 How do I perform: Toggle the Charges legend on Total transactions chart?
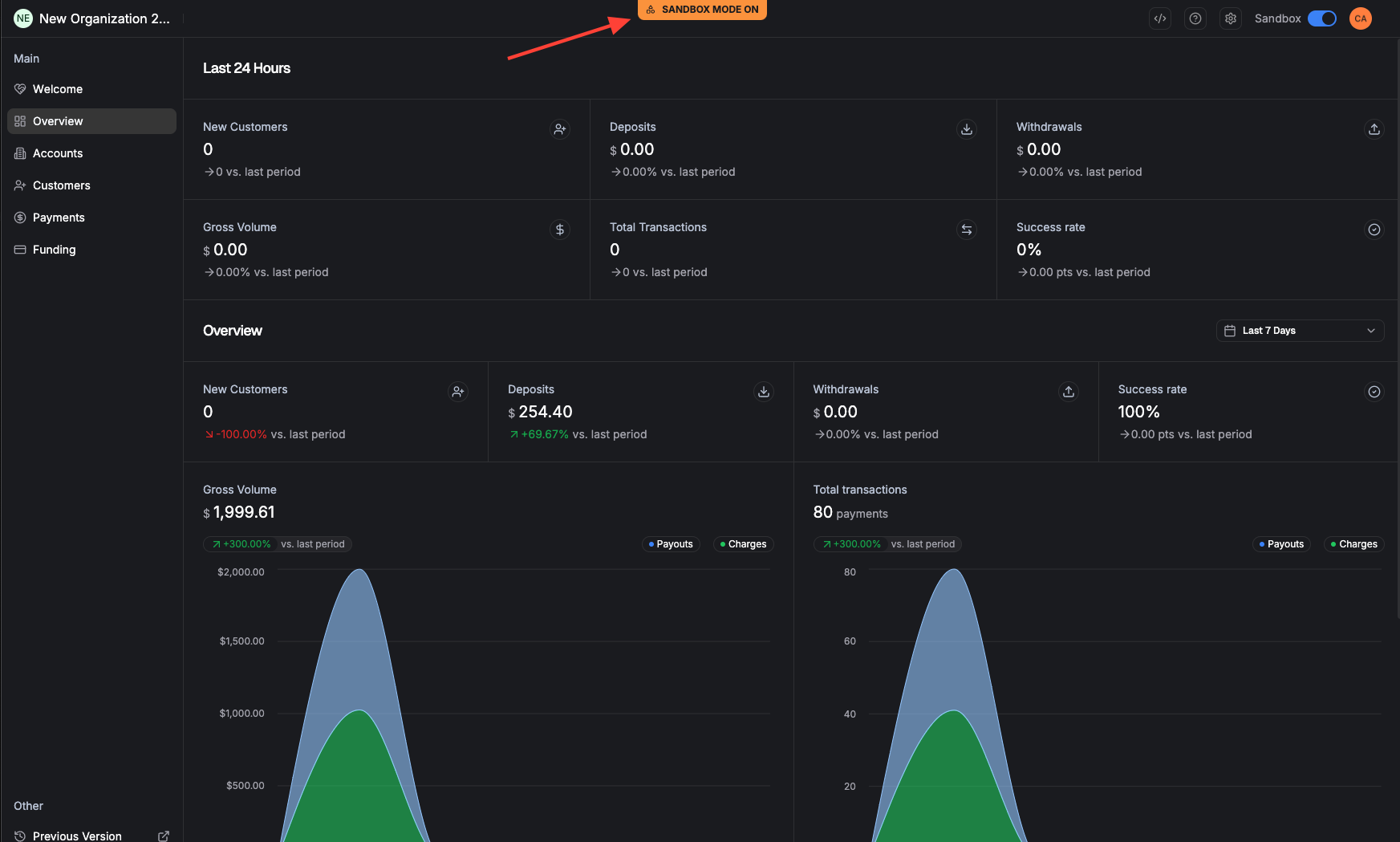coord(1353,543)
